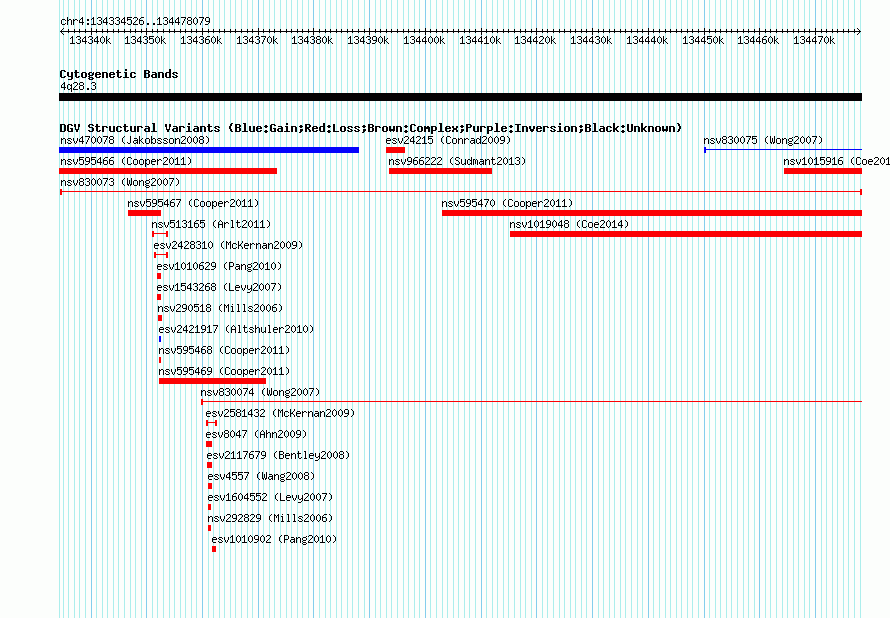The height and width of the screenshot is (618, 890).
Task: Click the 134470k ruler mark
Action: [x=814, y=40]
